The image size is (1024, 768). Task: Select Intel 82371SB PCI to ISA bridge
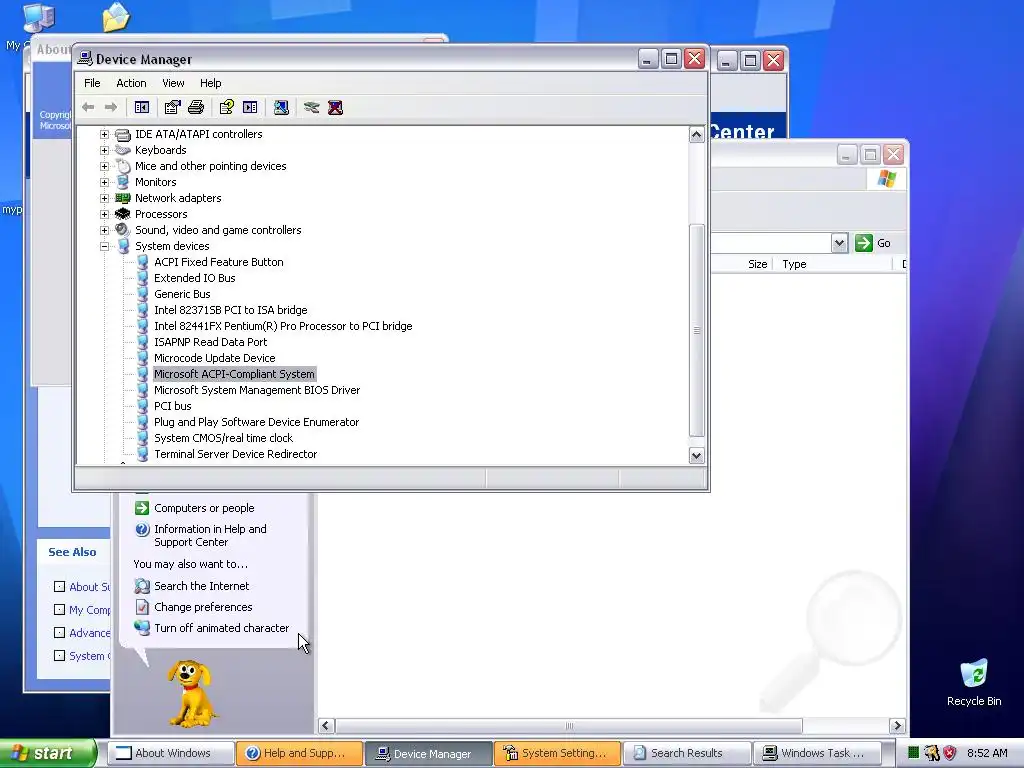pos(231,310)
